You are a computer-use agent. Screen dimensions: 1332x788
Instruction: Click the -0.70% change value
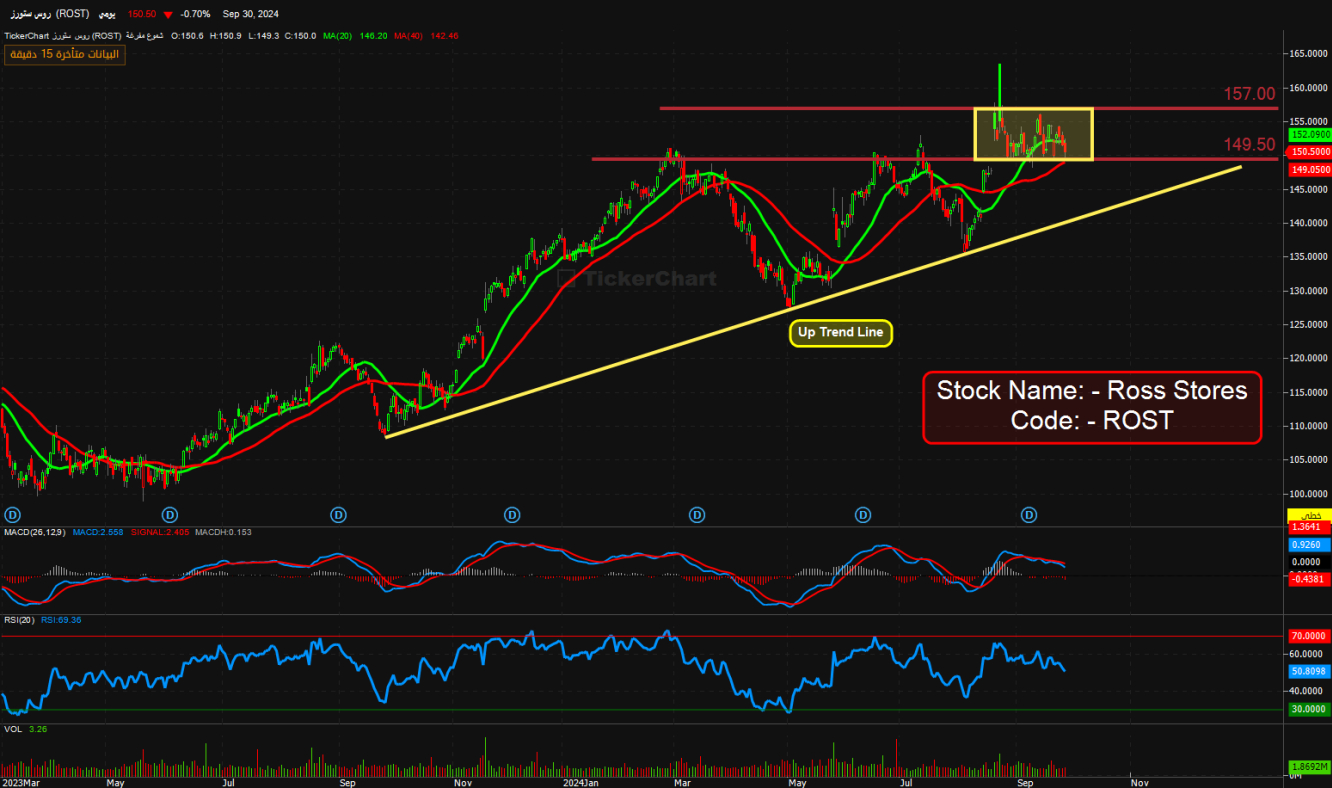pos(195,14)
